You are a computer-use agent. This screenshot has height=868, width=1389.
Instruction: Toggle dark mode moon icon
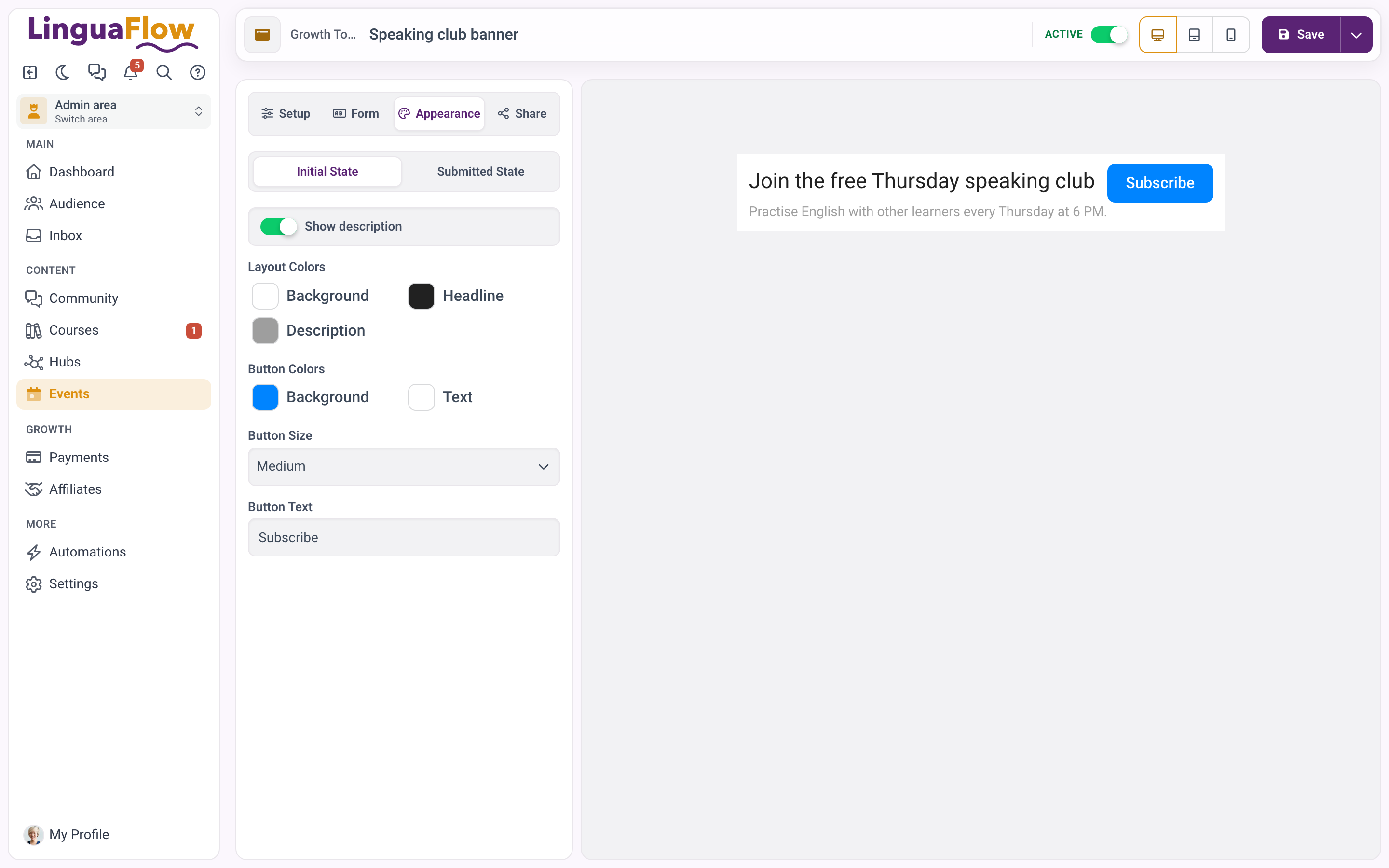63,72
